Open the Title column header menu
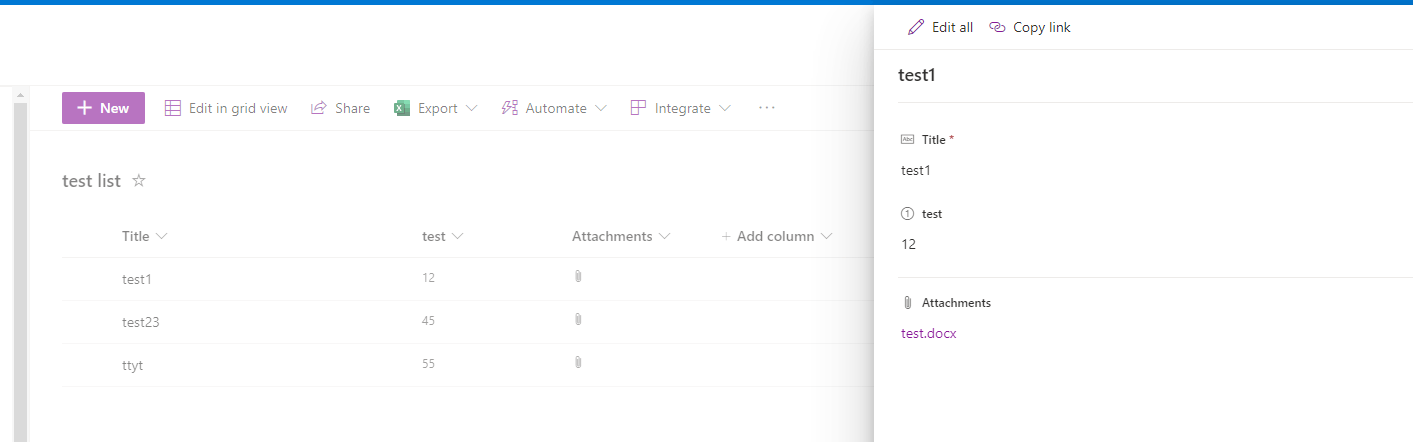 point(145,237)
